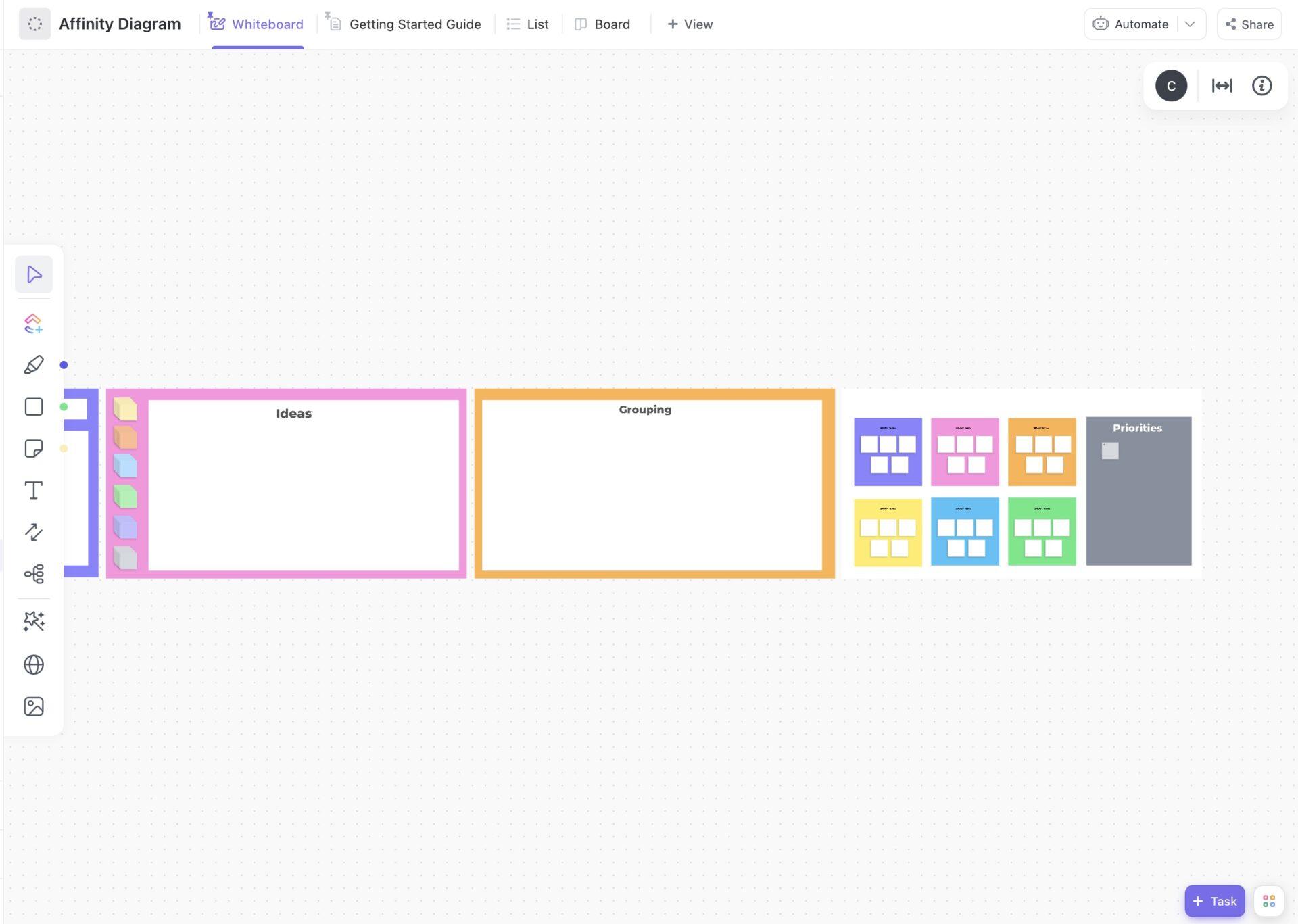
Task: Select the Text tool
Action: (34, 490)
